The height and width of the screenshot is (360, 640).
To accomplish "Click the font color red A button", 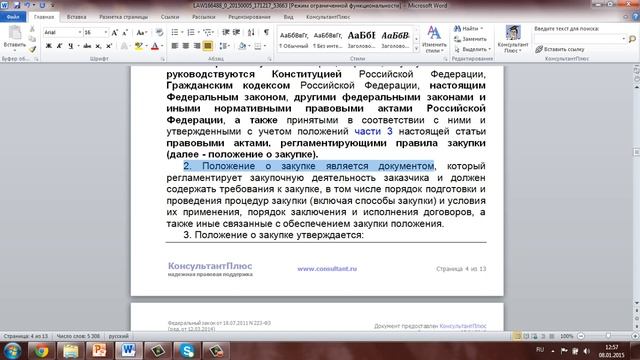I will [155, 46].
